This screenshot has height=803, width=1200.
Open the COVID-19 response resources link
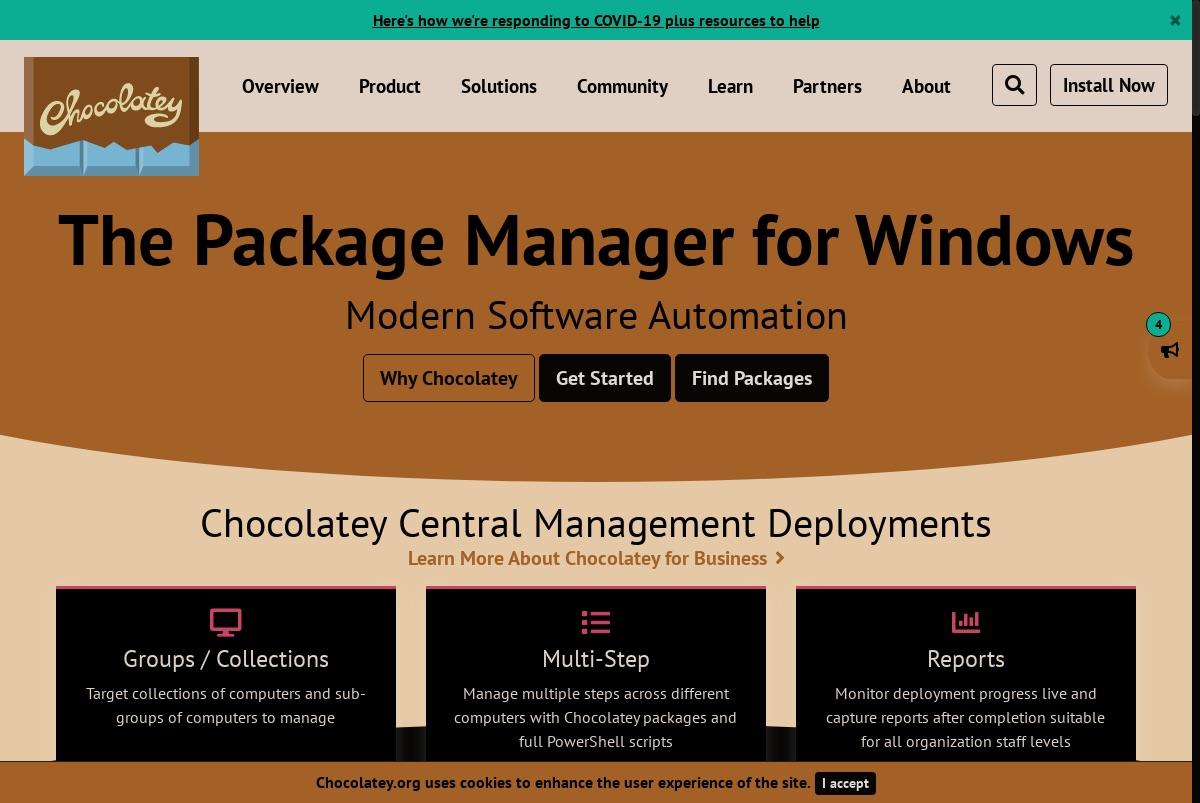point(596,20)
